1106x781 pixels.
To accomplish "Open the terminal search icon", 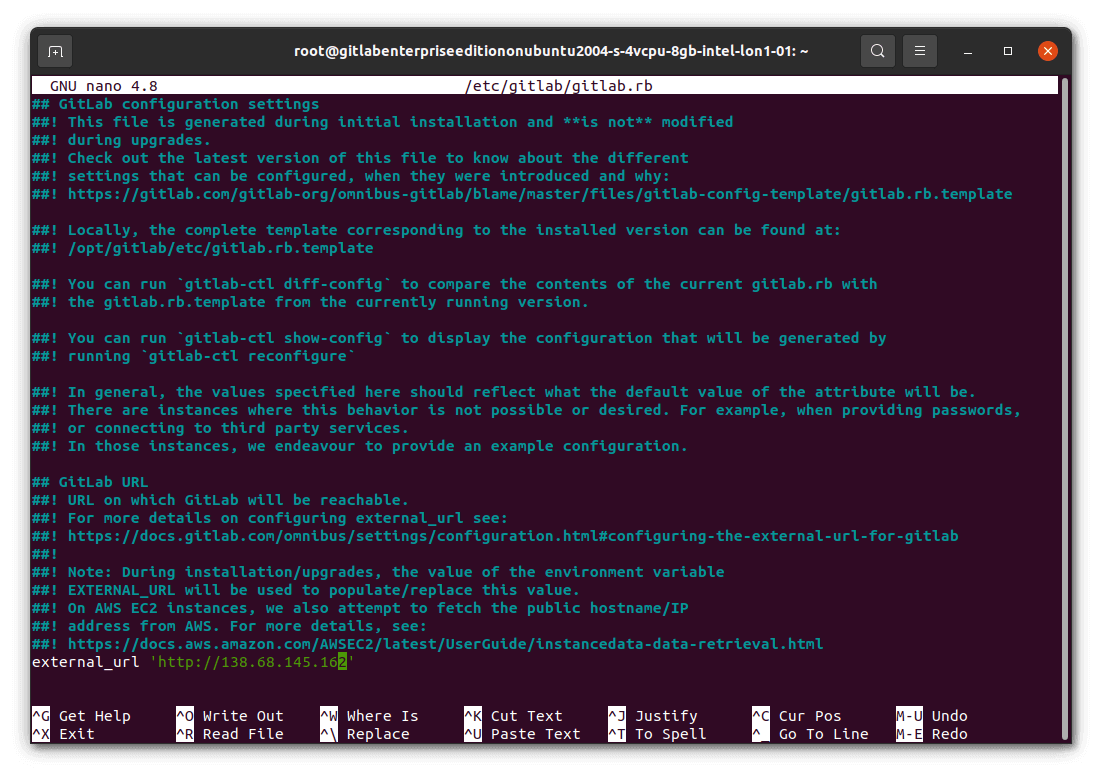I will 878,51.
